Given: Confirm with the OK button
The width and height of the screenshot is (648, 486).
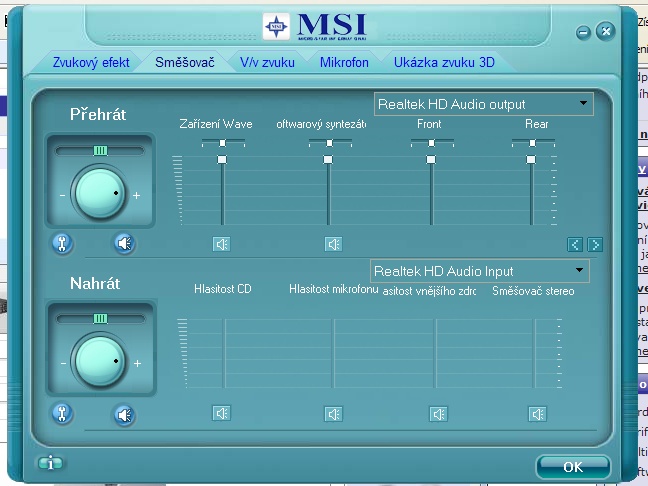Looking at the screenshot, I should 573,467.
